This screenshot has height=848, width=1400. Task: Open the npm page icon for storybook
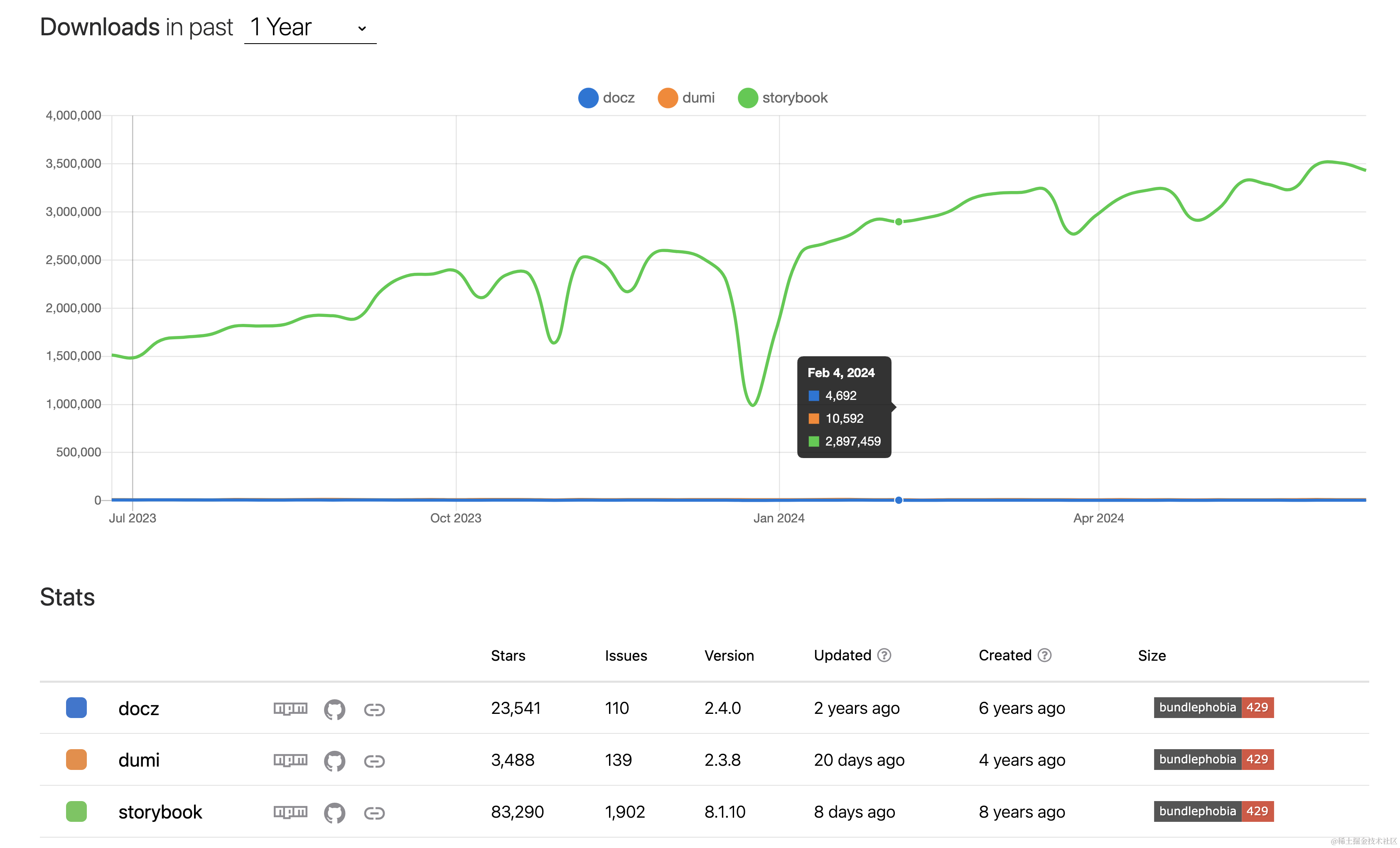pos(290,812)
